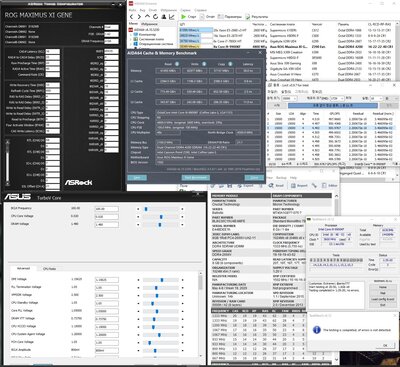Screen dimensions: 400x367
Task: Click the green Start benchmark arrow
Action: pos(184,16)
